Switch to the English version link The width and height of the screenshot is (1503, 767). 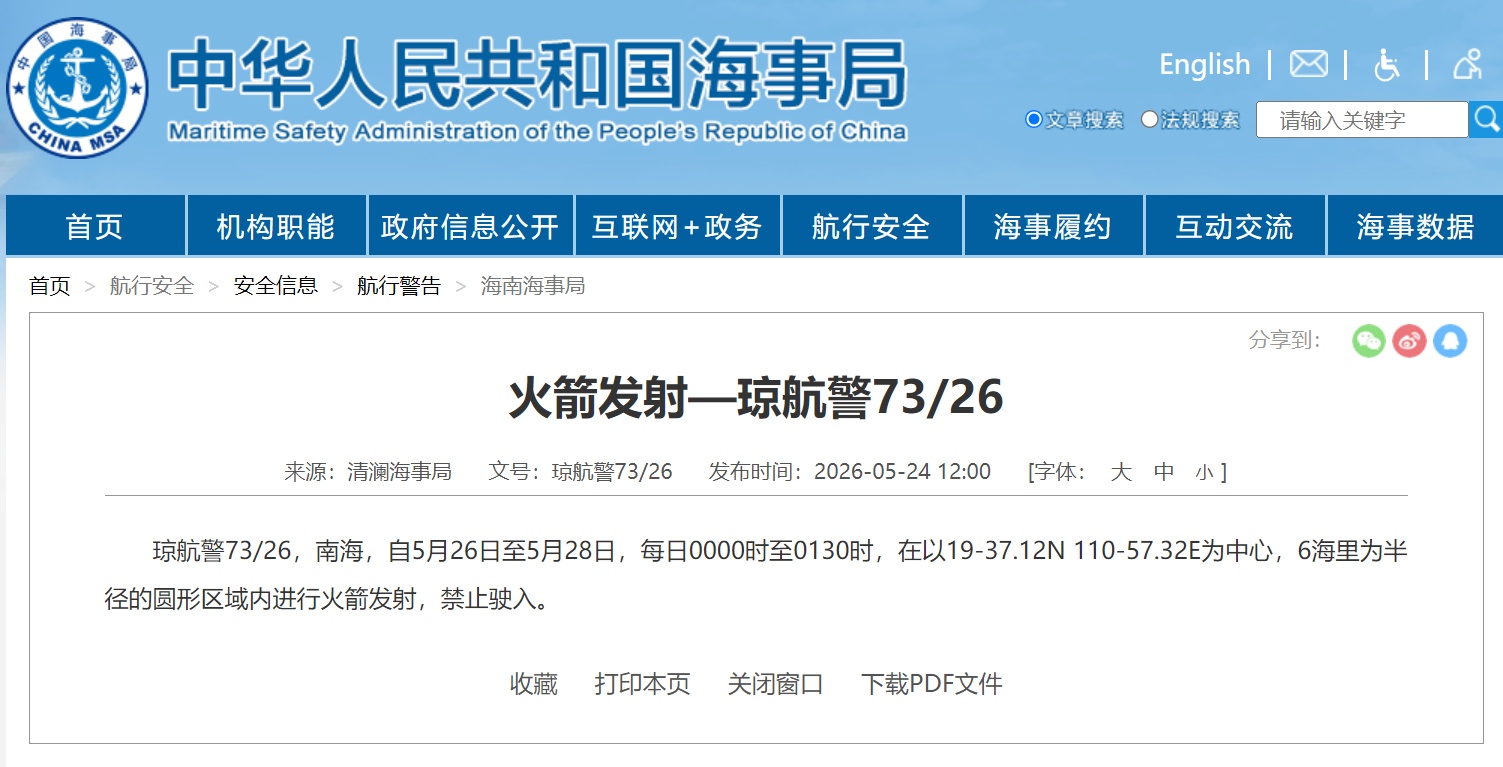1204,65
